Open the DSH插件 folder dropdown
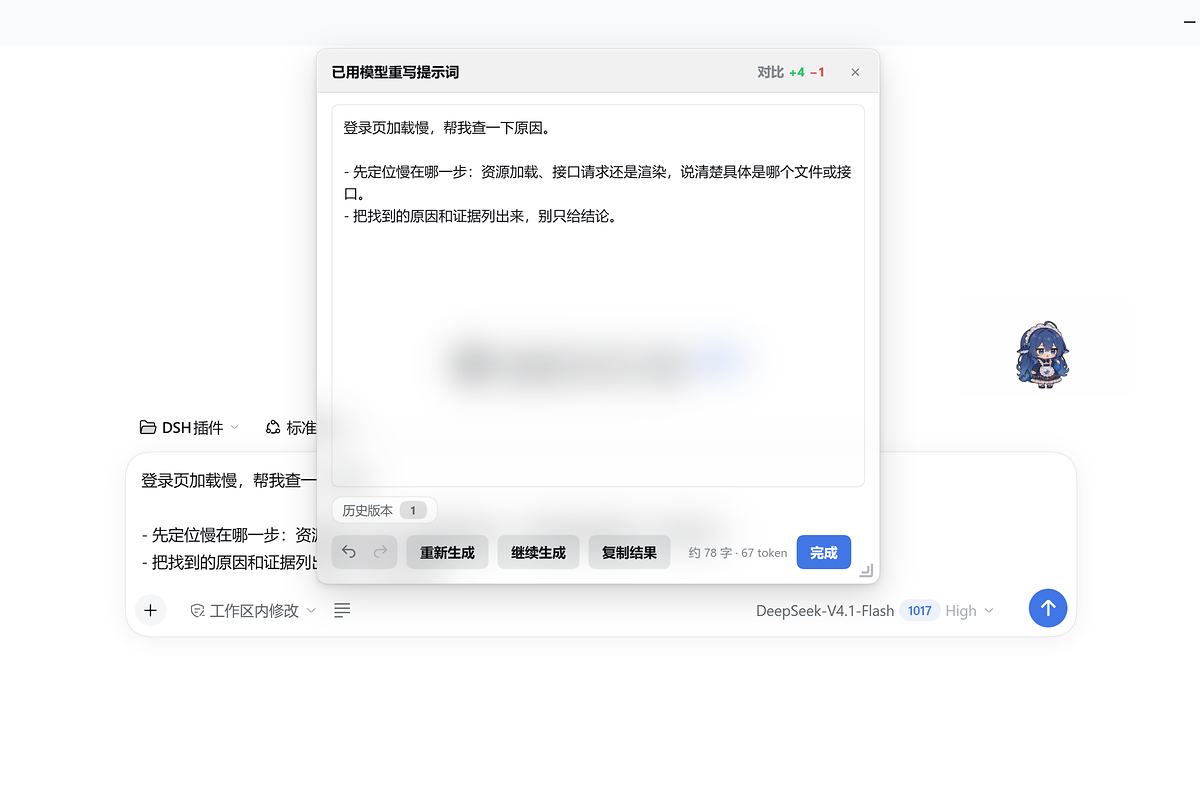Screen dimensions: 1200x800 [189, 428]
